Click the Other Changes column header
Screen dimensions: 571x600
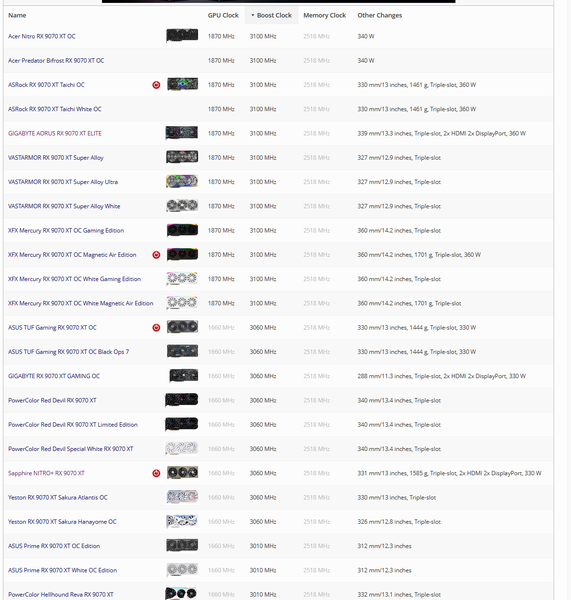coord(380,15)
